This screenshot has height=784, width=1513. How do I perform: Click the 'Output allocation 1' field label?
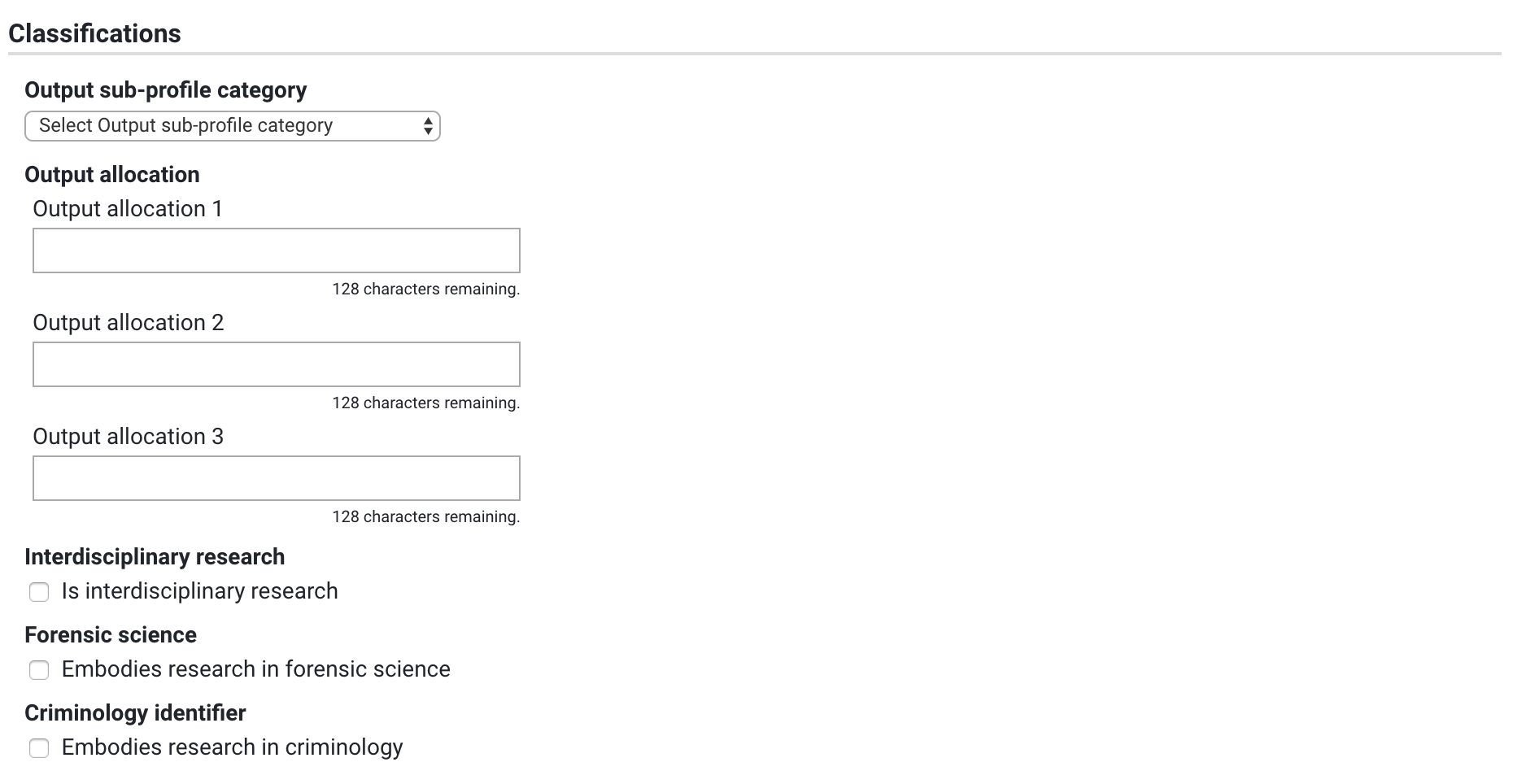pyautogui.click(x=128, y=209)
